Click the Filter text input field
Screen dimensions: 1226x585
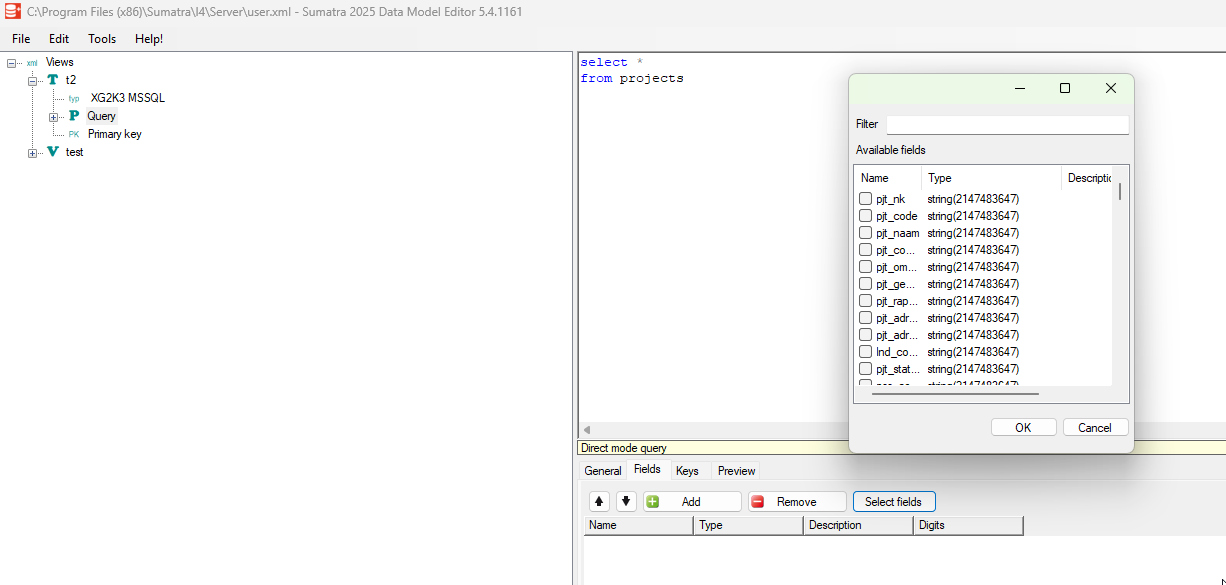coord(1007,125)
